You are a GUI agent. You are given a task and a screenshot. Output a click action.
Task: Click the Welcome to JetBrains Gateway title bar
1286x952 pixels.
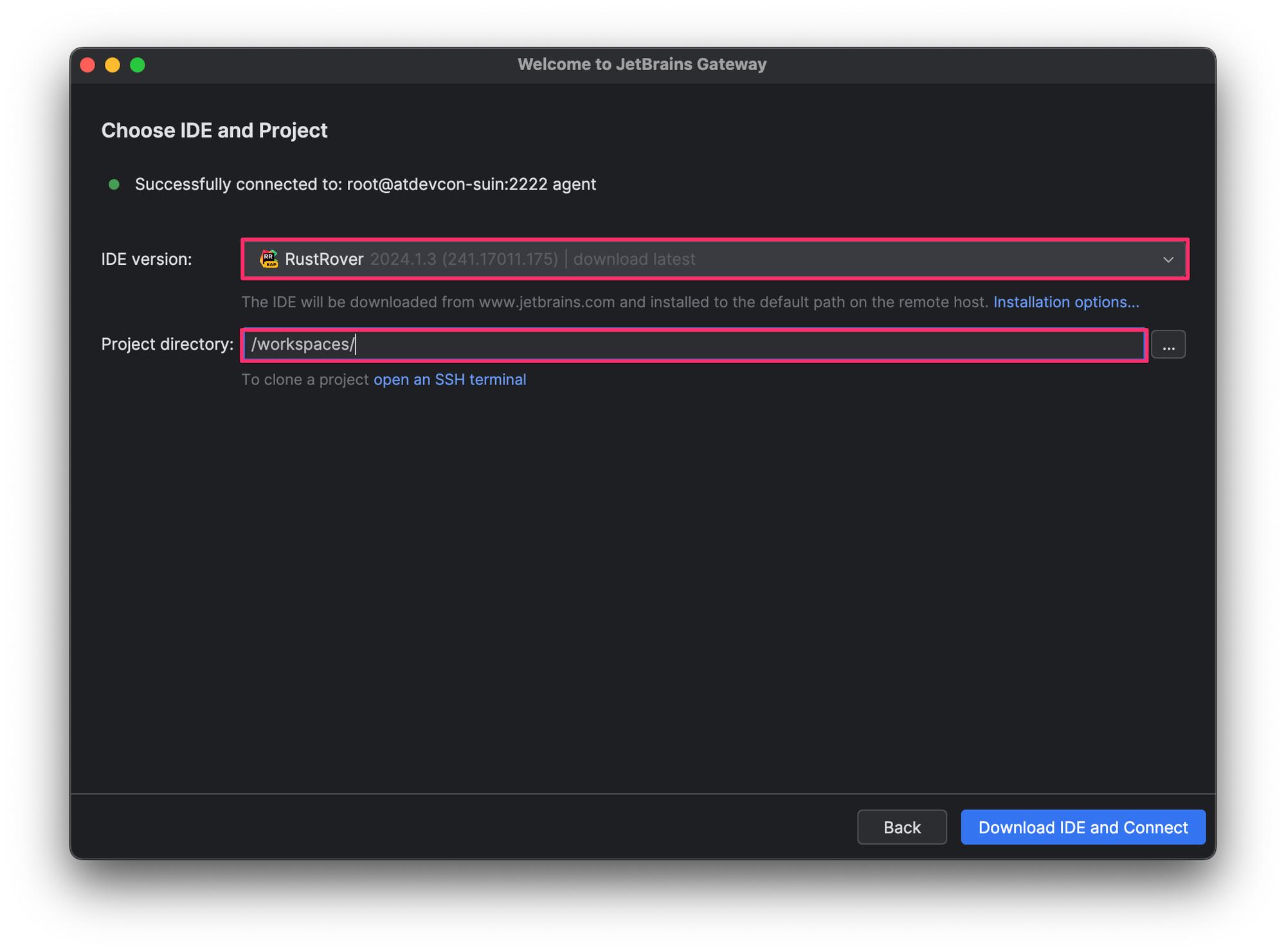point(642,64)
